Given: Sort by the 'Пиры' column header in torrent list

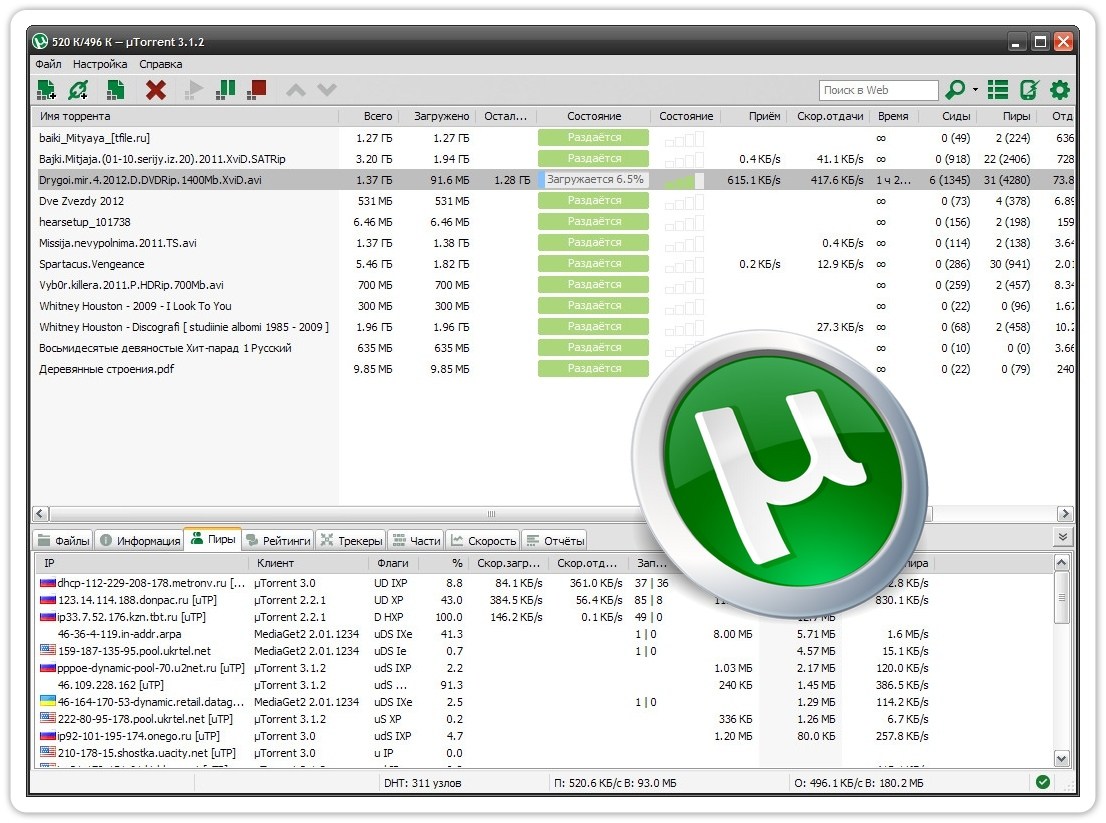Looking at the screenshot, I should (1007, 116).
